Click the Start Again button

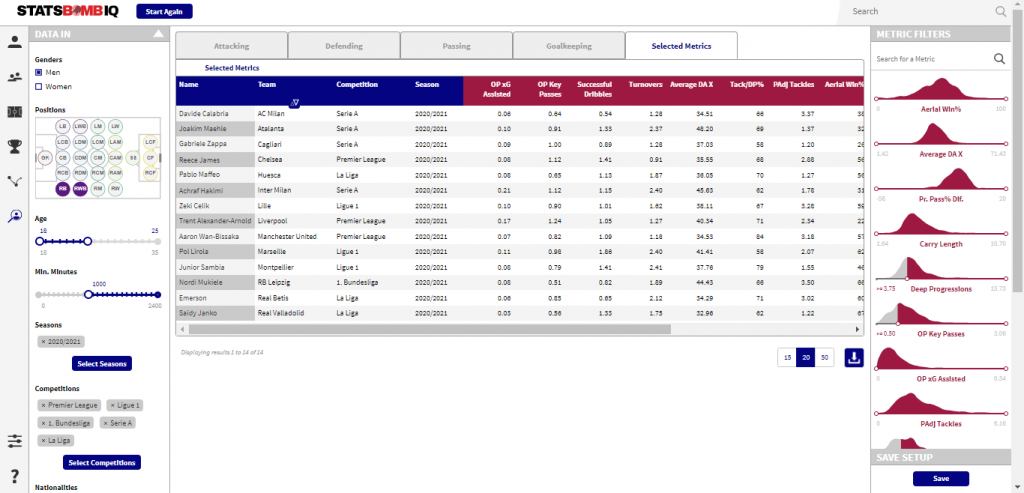pos(165,11)
